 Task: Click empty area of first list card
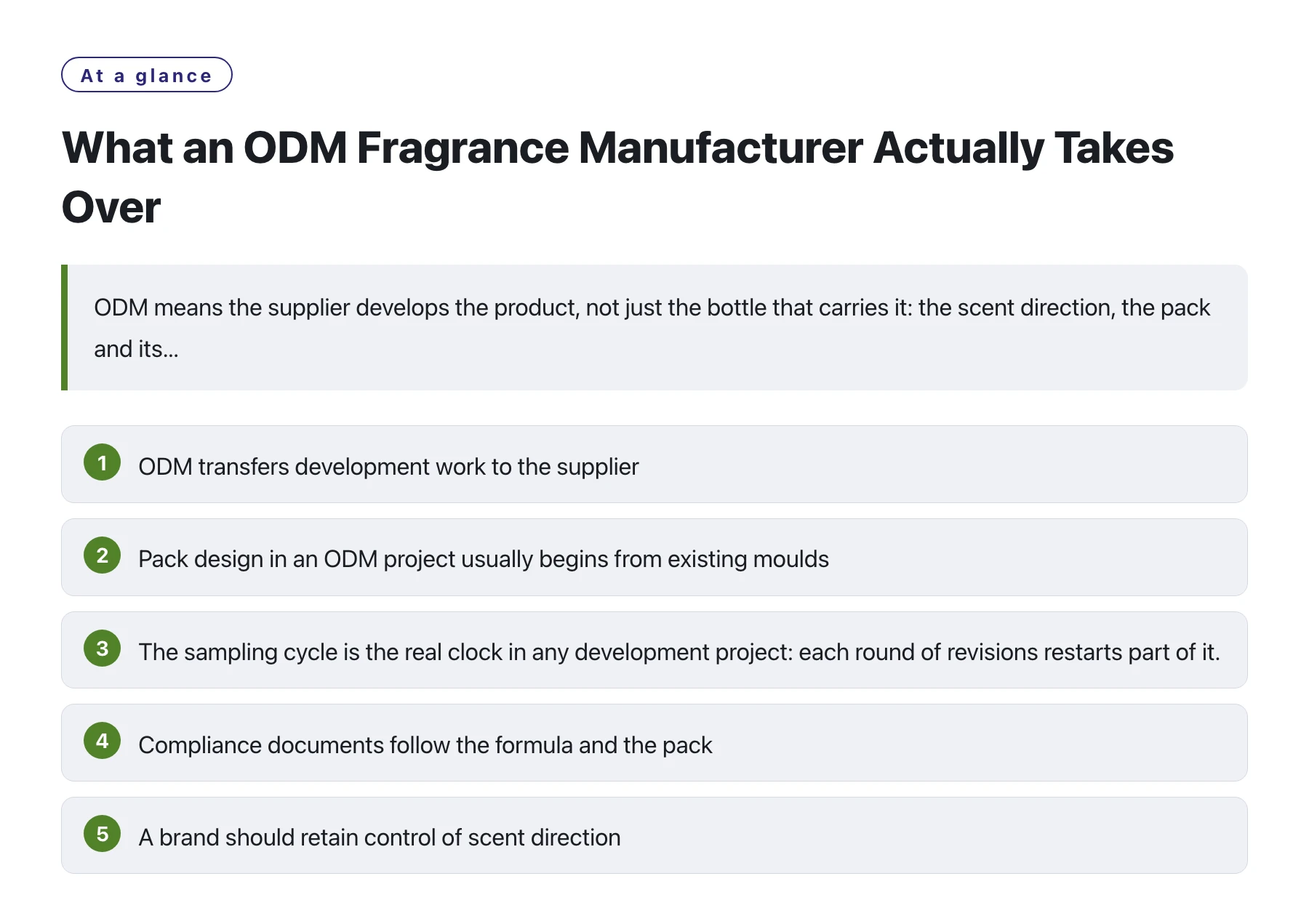(945, 465)
